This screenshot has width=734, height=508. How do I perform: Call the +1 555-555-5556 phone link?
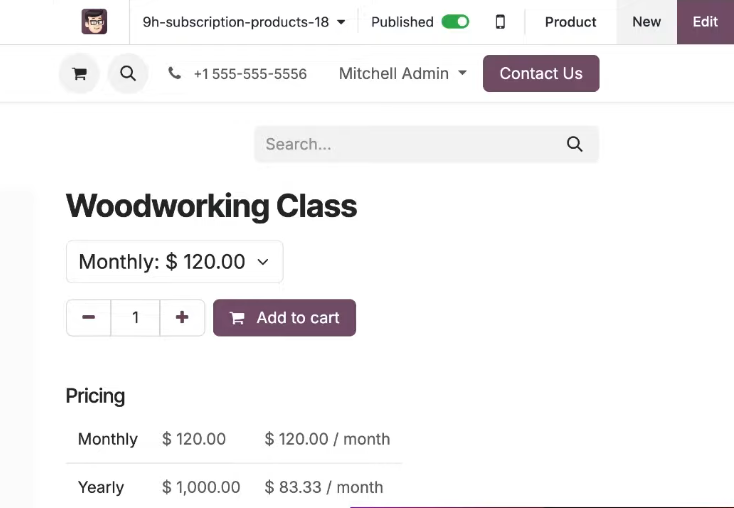[x=250, y=74]
